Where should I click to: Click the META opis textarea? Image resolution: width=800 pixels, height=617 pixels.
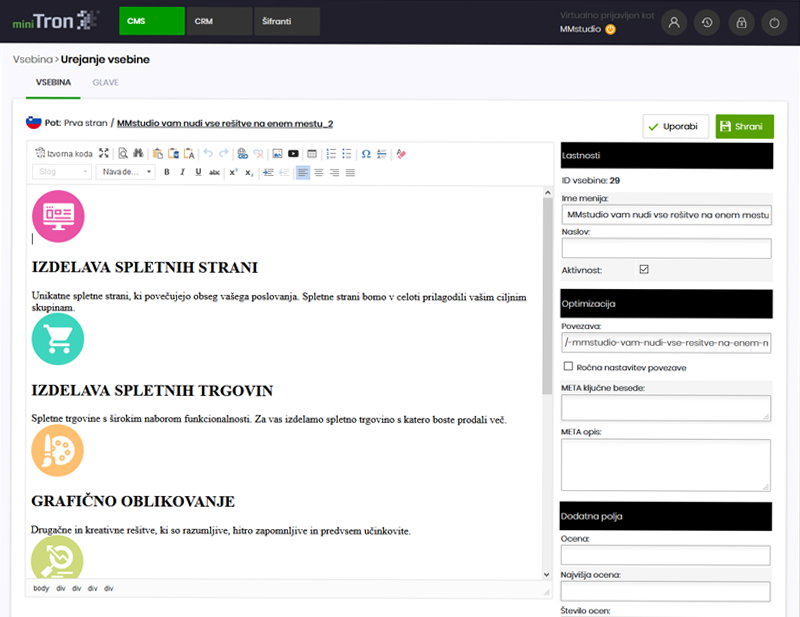point(666,465)
